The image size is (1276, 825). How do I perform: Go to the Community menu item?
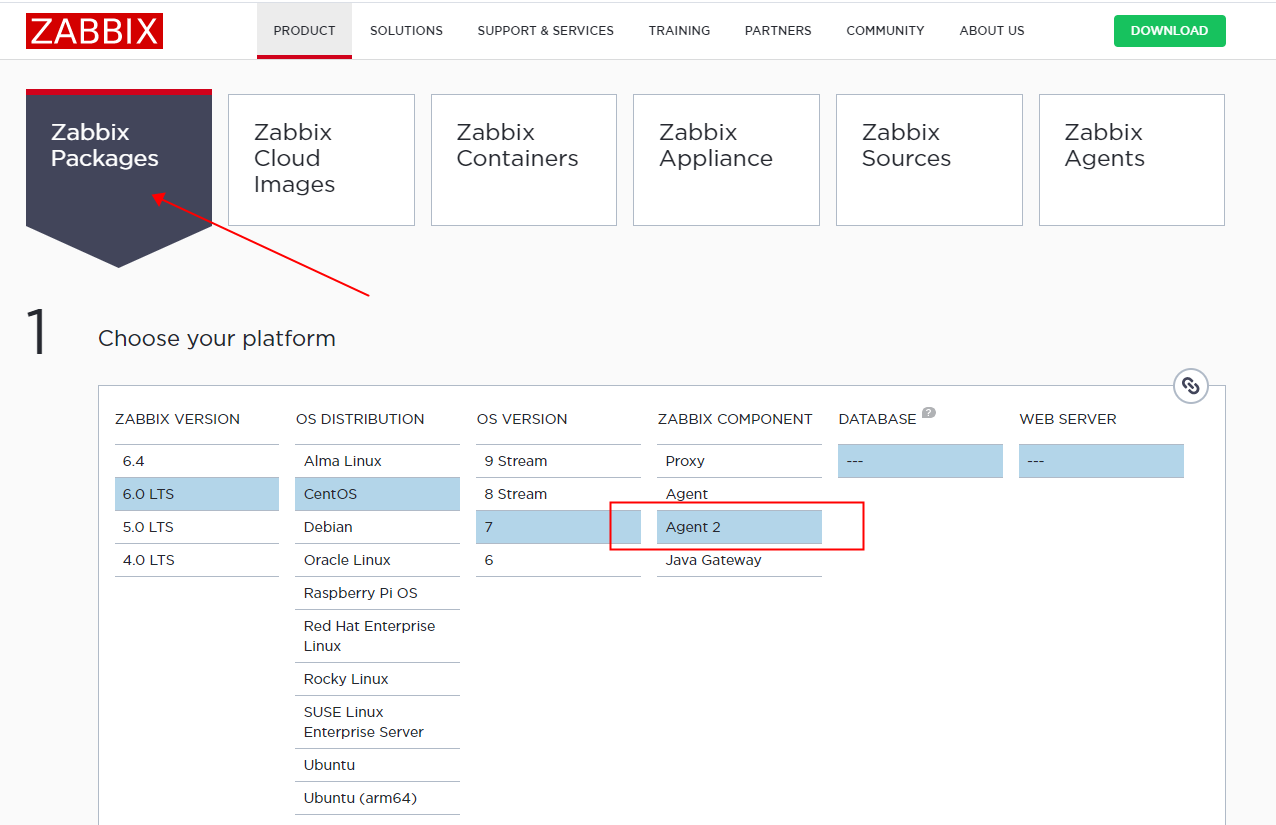click(x=885, y=31)
